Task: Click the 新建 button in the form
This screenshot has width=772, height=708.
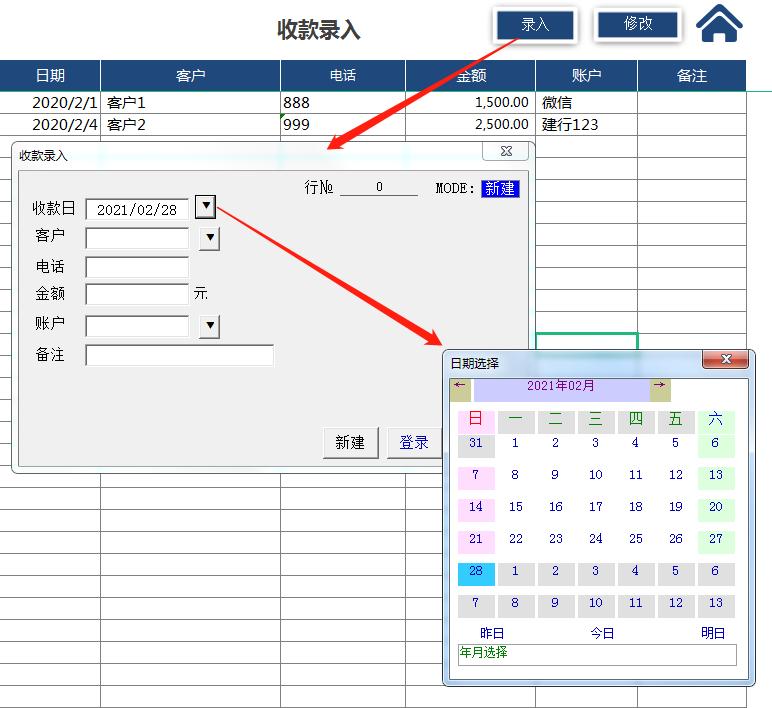Action: click(x=351, y=443)
